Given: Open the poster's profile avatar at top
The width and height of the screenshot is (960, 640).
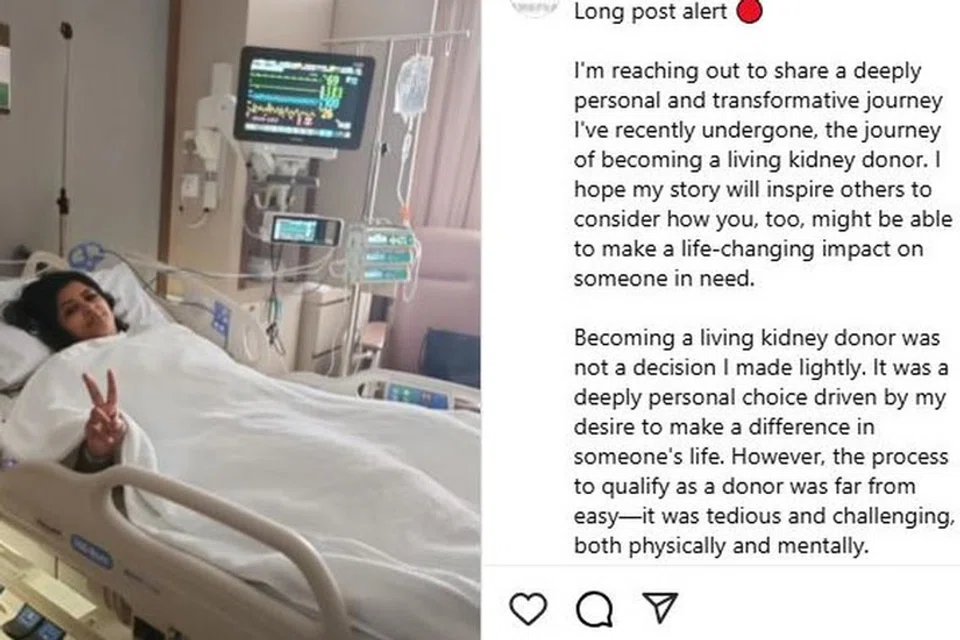Looking at the screenshot, I should pyautogui.click(x=535, y=6).
